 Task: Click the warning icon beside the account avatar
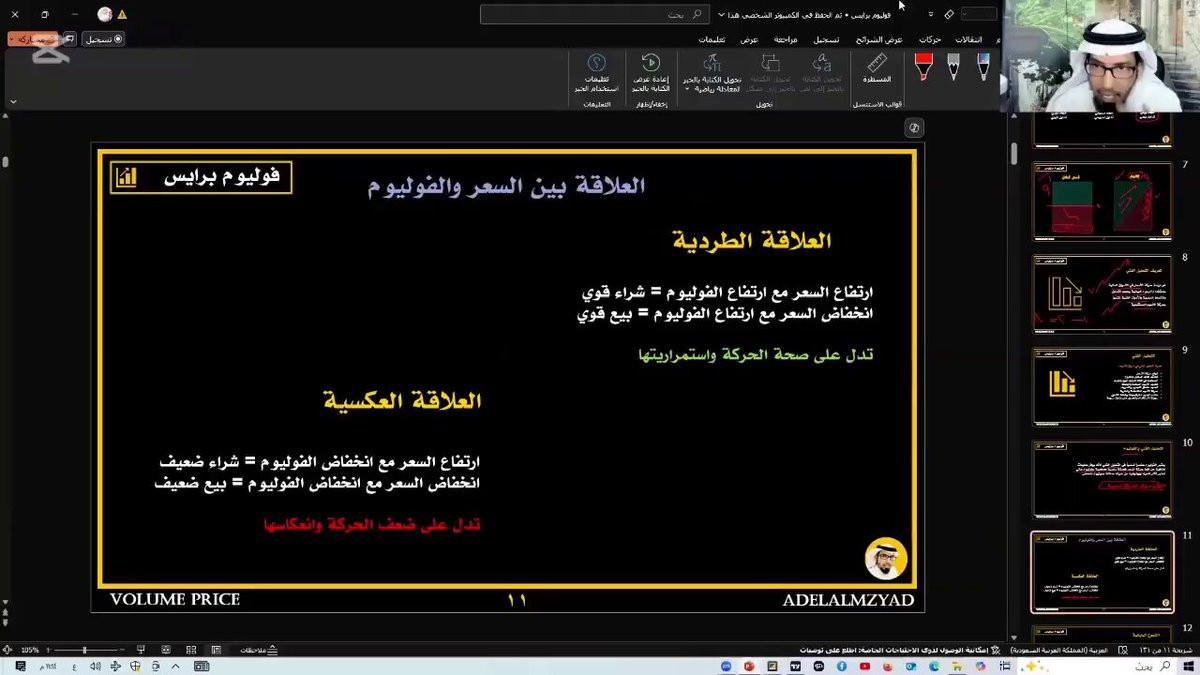point(122,15)
